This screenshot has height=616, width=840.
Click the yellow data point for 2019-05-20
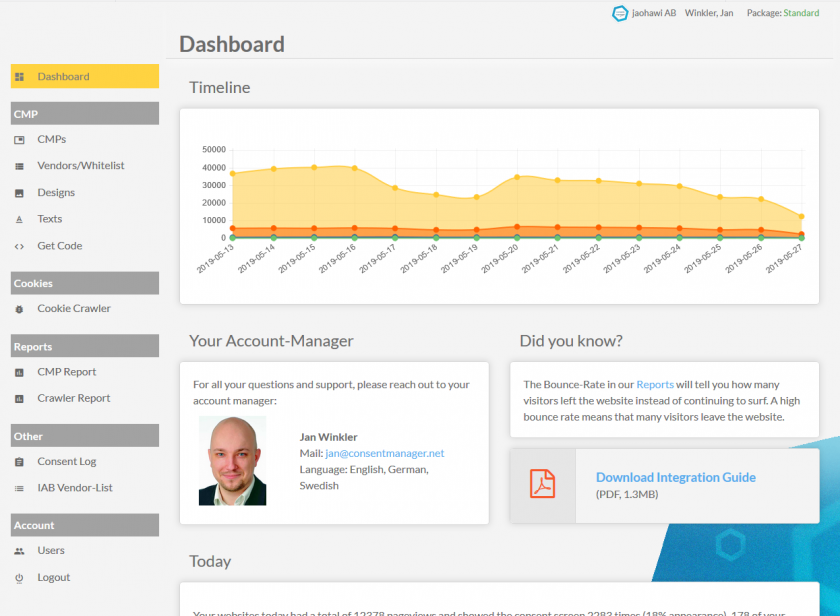[x=517, y=177]
